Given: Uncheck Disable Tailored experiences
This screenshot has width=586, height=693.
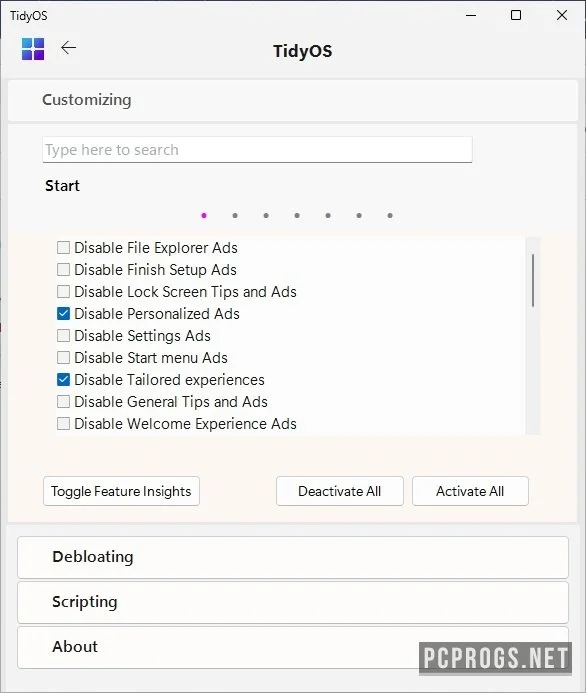Looking at the screenshot, I should (x=64, y=380).
